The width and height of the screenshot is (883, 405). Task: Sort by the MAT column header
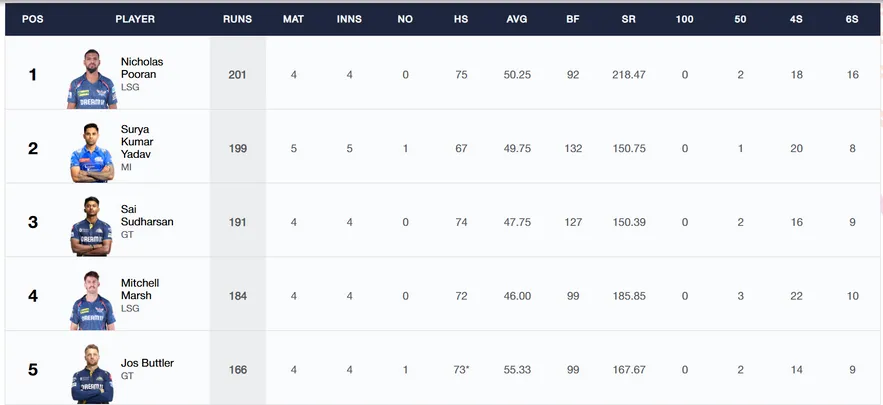point(293,19)
